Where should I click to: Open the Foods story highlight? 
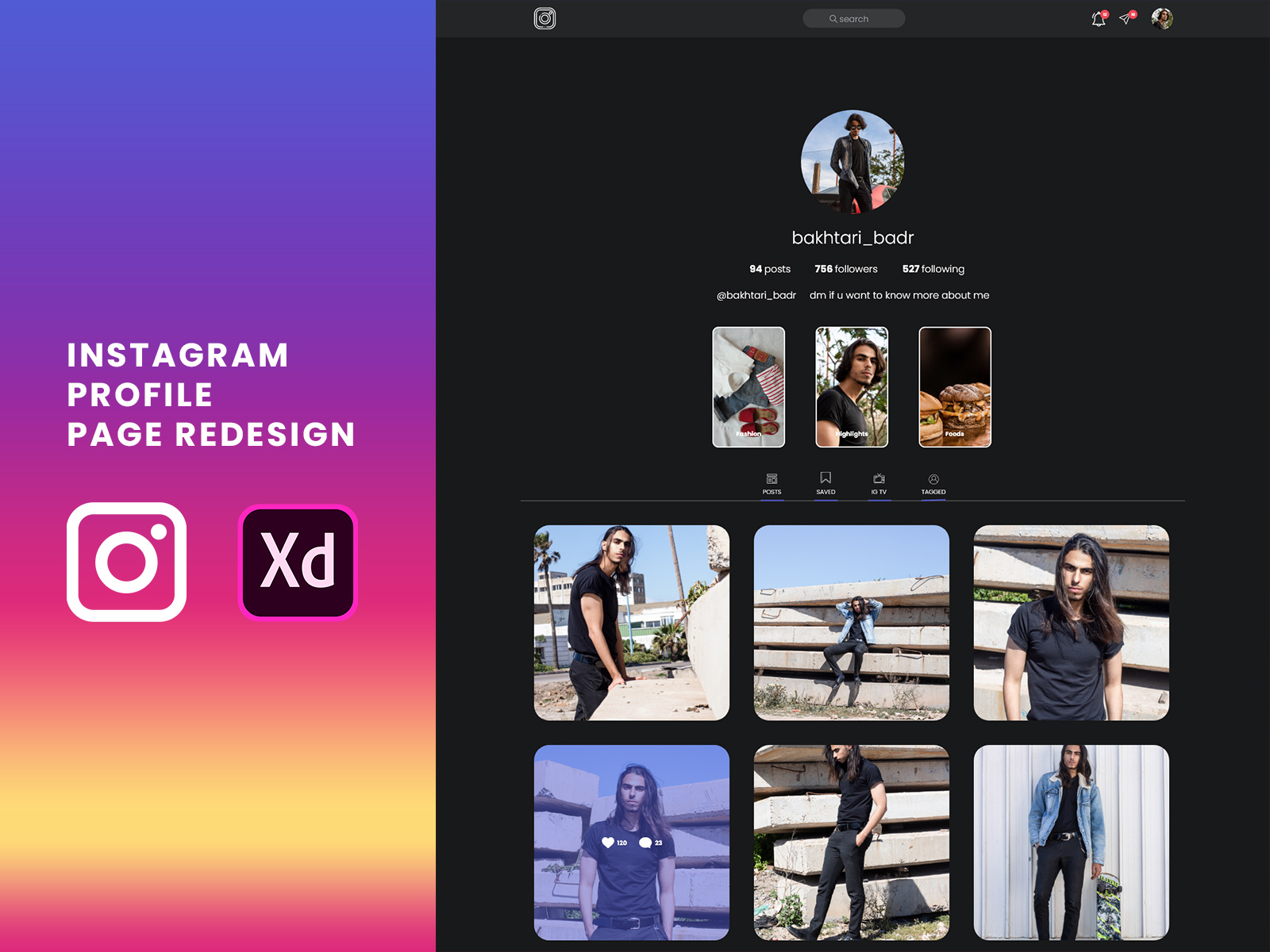(955, 387)
